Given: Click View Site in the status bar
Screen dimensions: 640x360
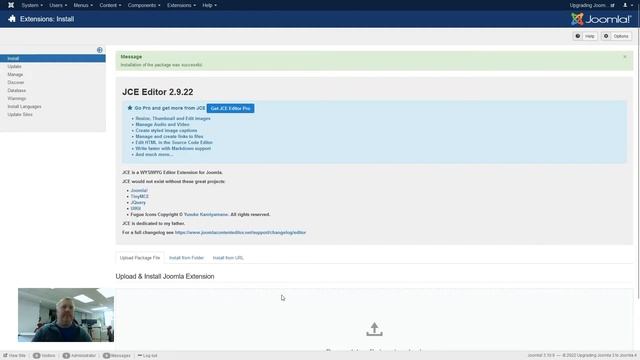Looking at the screenshot, I should click(x=14, y=356).
